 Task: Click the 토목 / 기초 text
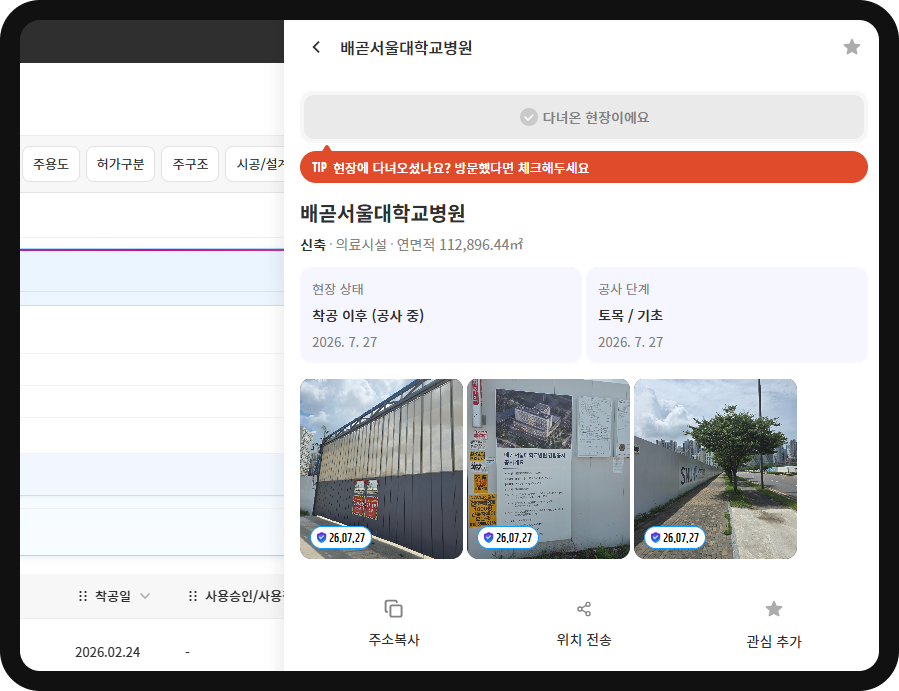[631, 315]
